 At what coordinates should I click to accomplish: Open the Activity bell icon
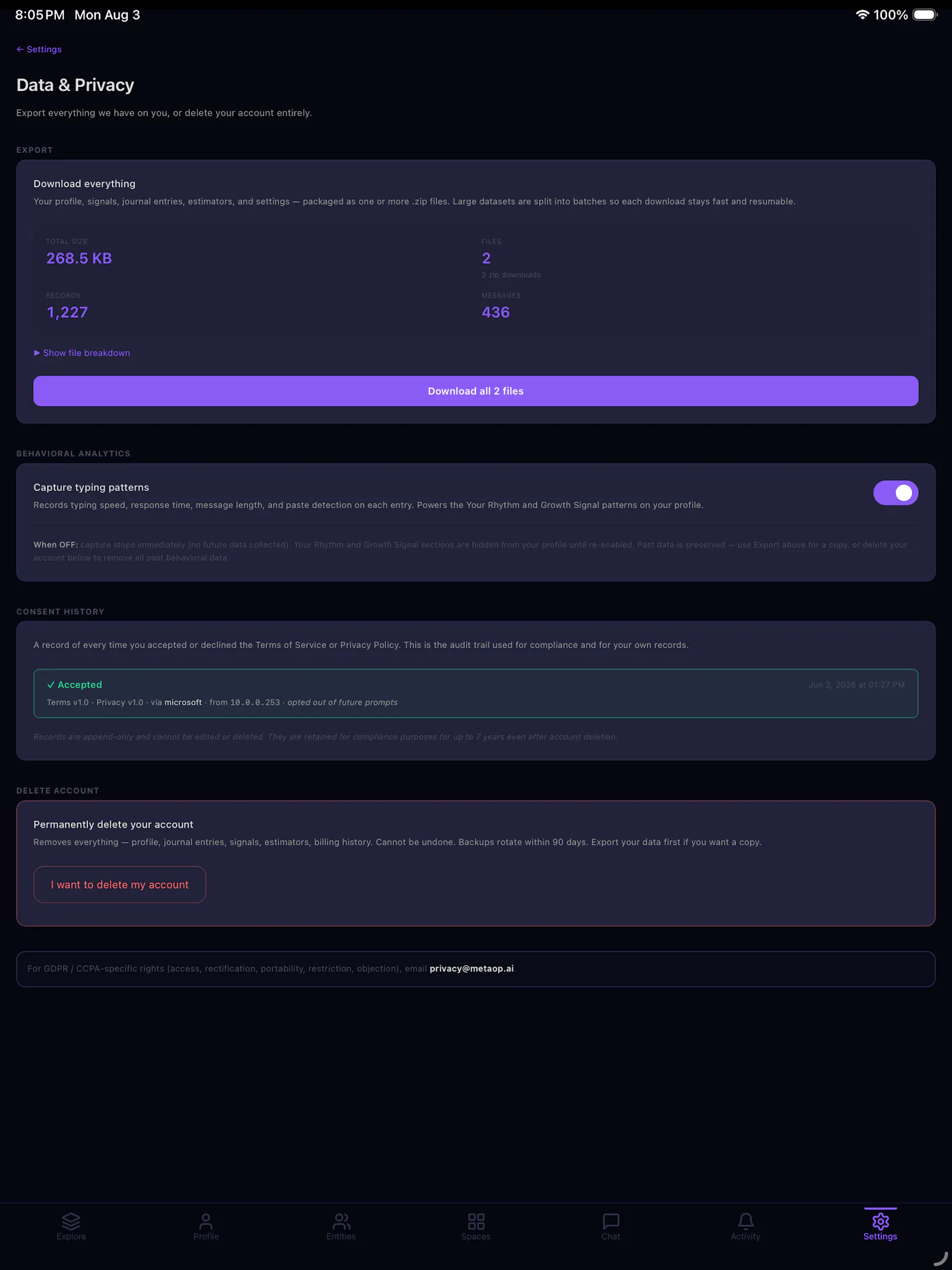(746, 1221)
